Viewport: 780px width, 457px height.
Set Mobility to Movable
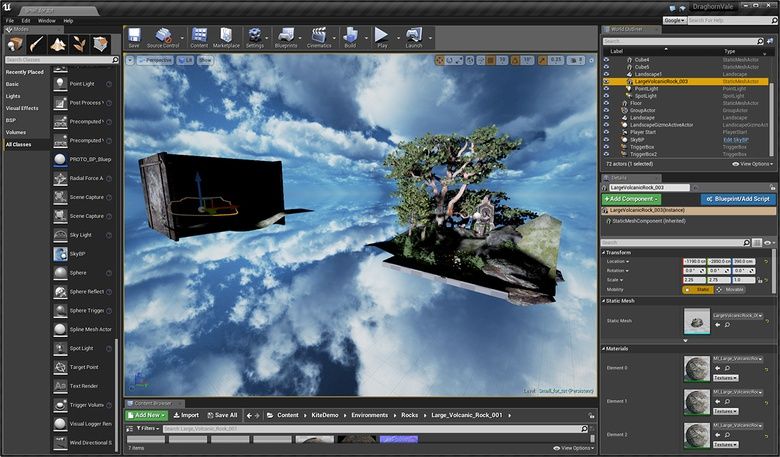click(730, 289)
